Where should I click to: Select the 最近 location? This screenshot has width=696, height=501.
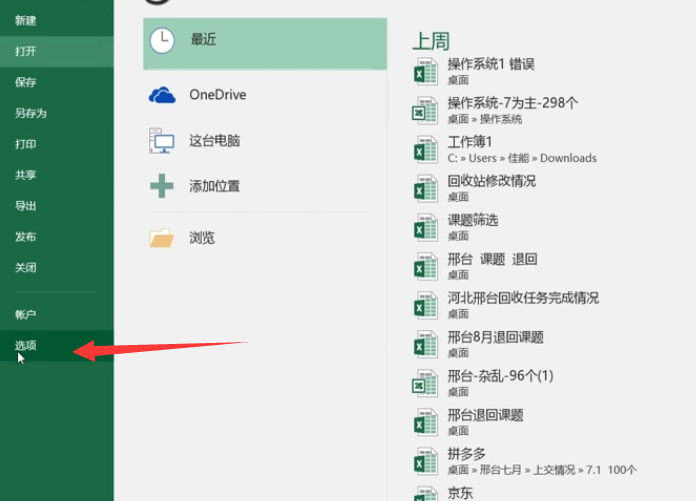click(265, 44)
